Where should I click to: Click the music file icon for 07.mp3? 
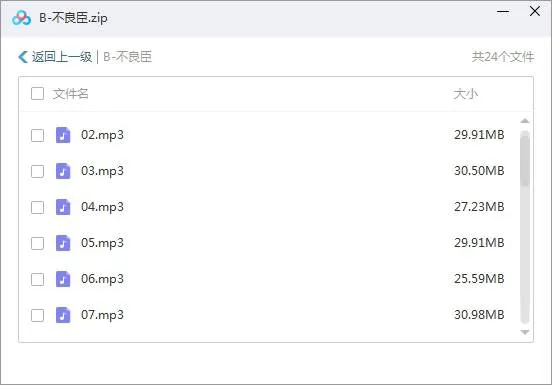63,315
